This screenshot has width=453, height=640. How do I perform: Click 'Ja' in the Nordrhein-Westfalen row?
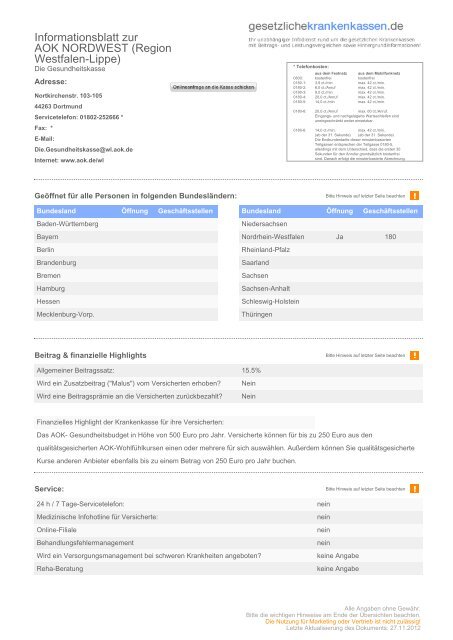(x=339, y=237)
